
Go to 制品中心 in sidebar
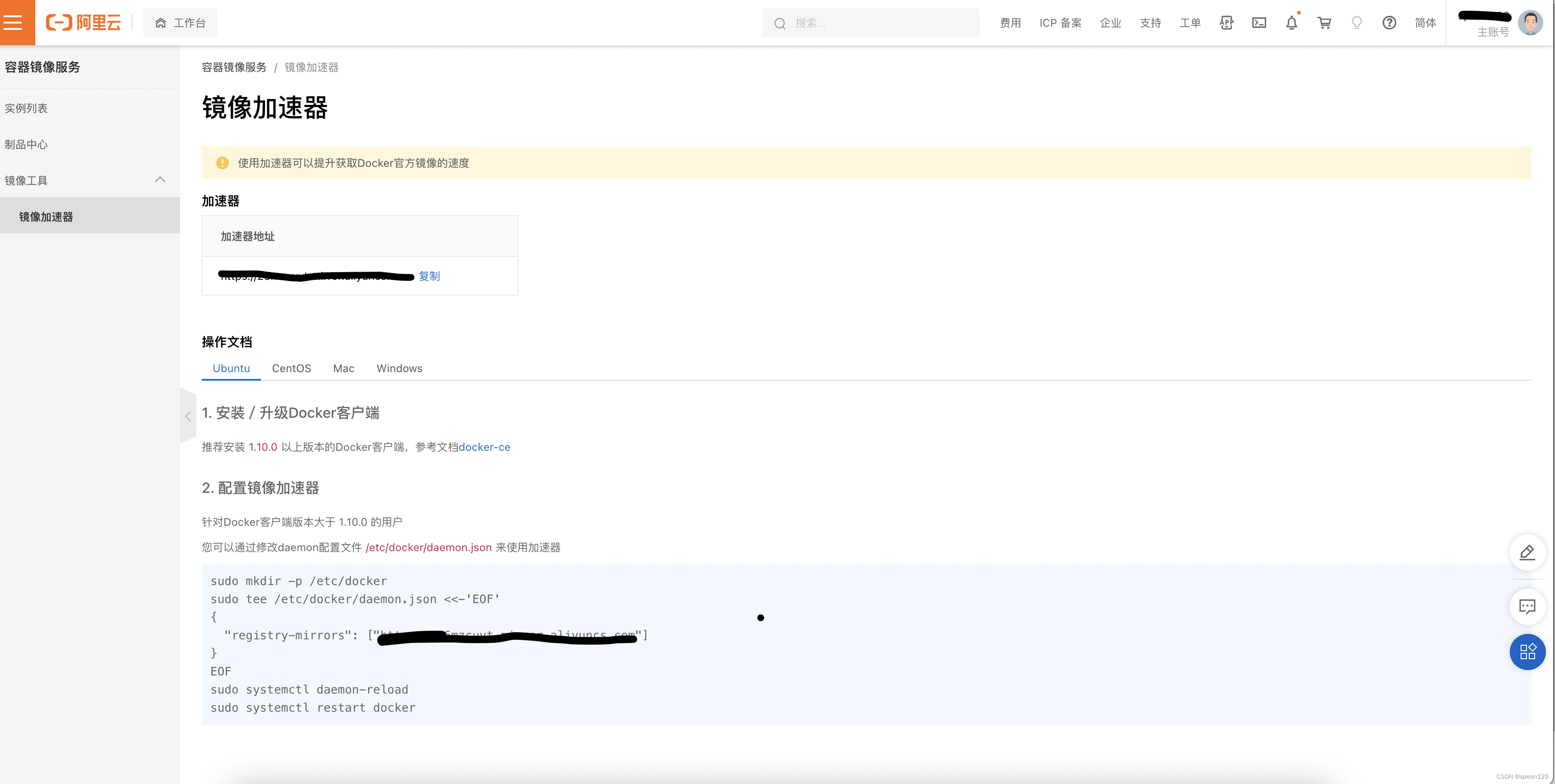pos(26,144)
